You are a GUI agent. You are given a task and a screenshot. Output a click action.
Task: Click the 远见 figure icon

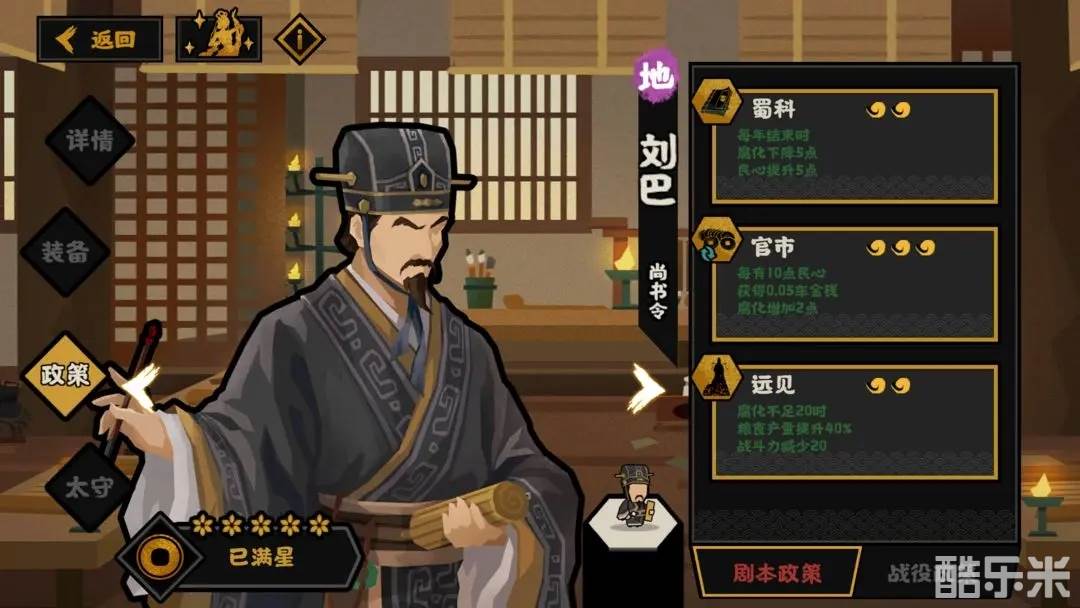click(x=716, y=377)
